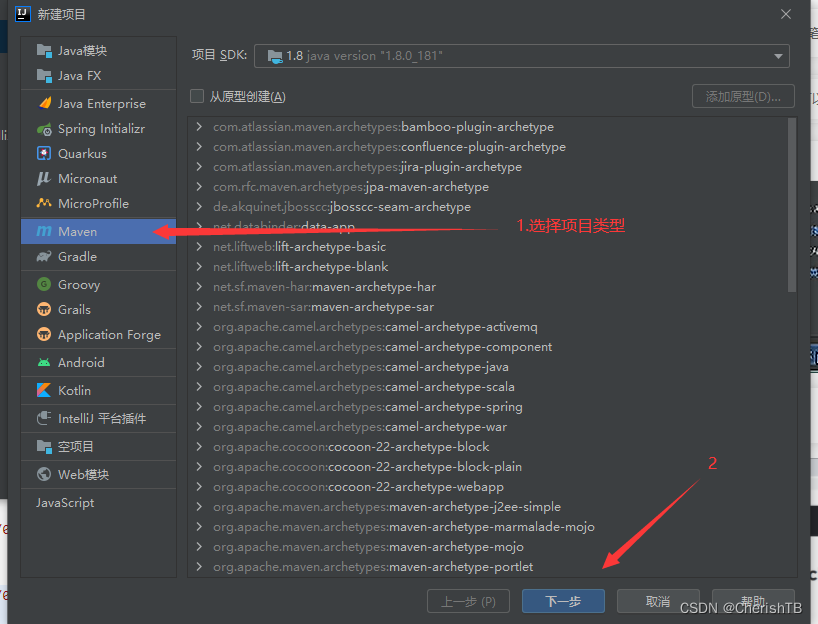Expand the jbosscc-seam-archetype node

coord(199,207)
